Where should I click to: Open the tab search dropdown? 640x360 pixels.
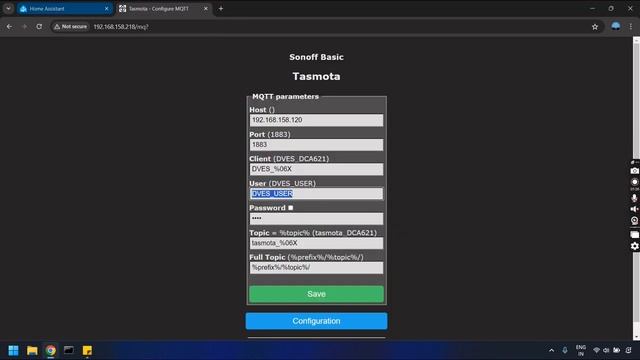coord(8,9)
